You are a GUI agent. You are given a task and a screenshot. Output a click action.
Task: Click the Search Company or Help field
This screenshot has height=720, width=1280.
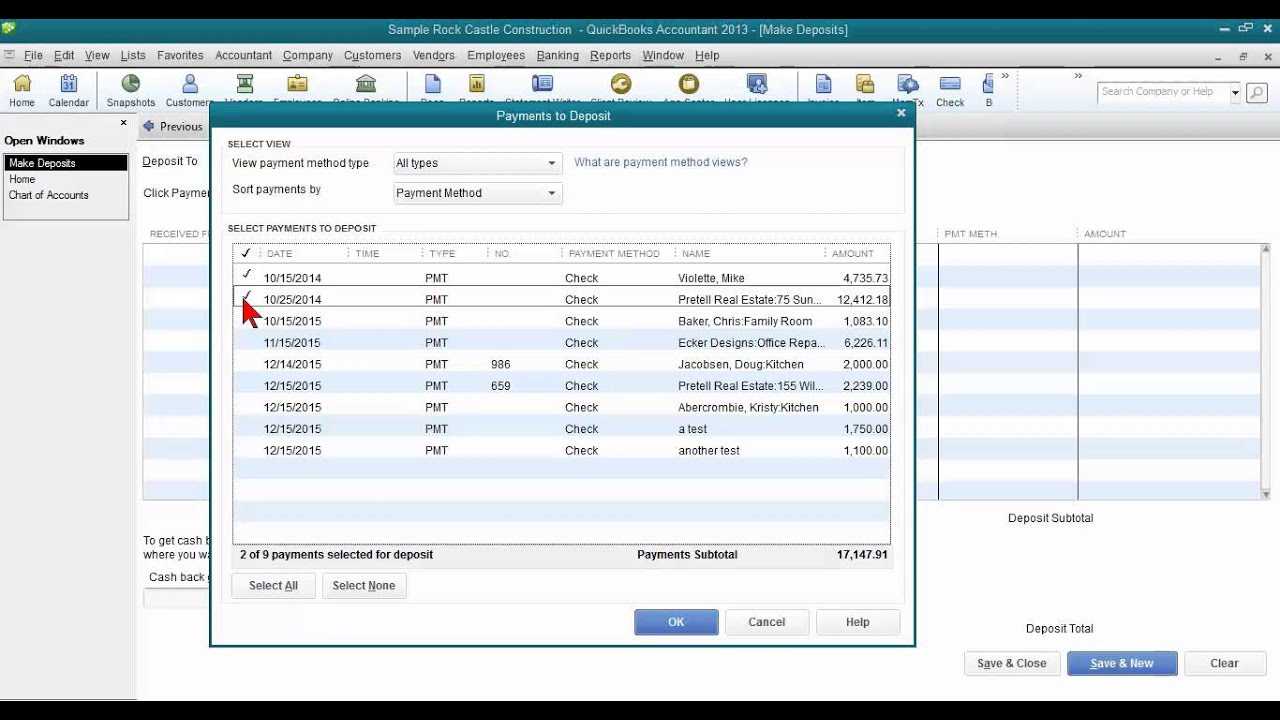pyautogui.click(x=1164, y=92)
